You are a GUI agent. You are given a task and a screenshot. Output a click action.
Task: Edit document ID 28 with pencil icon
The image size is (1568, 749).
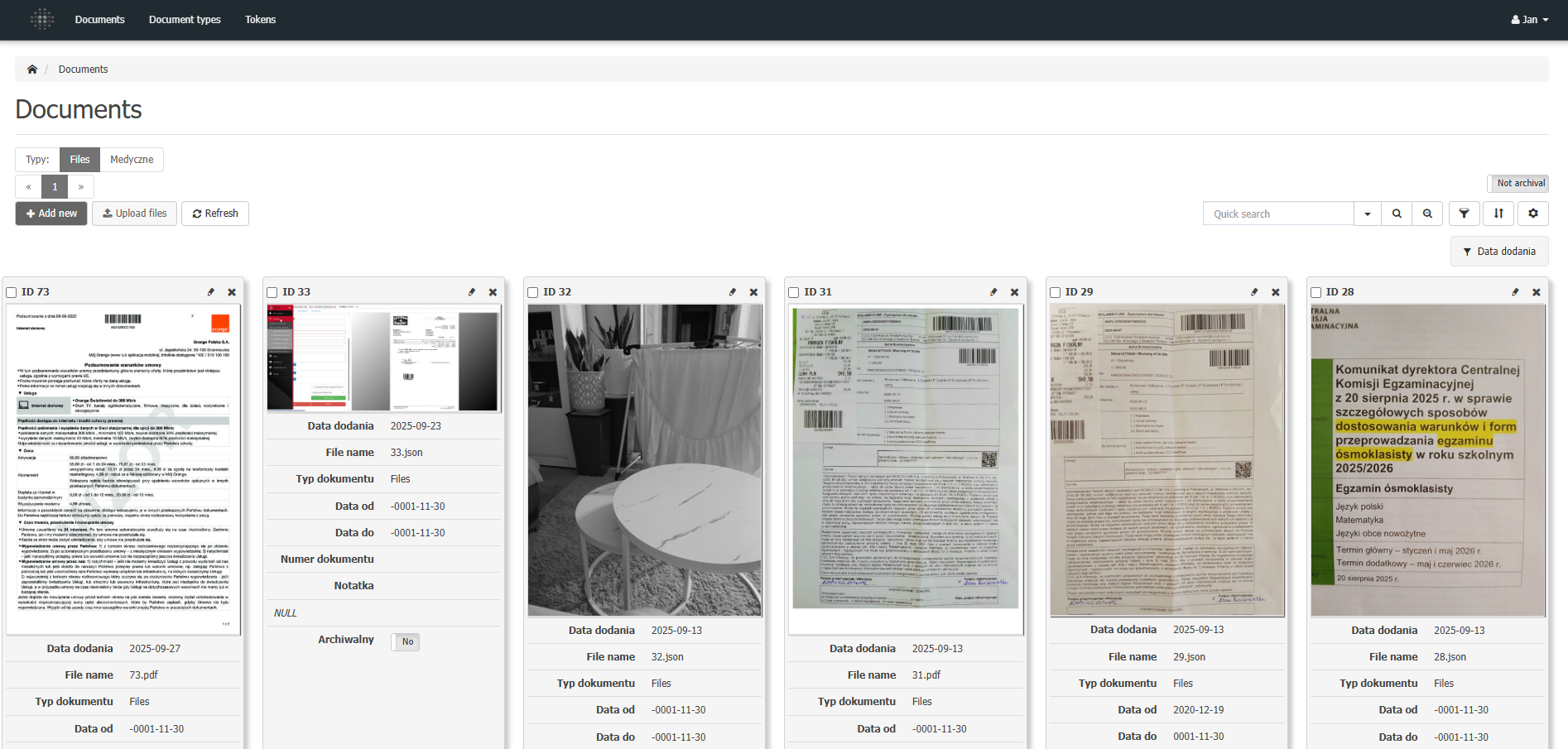pos(1515,292)
